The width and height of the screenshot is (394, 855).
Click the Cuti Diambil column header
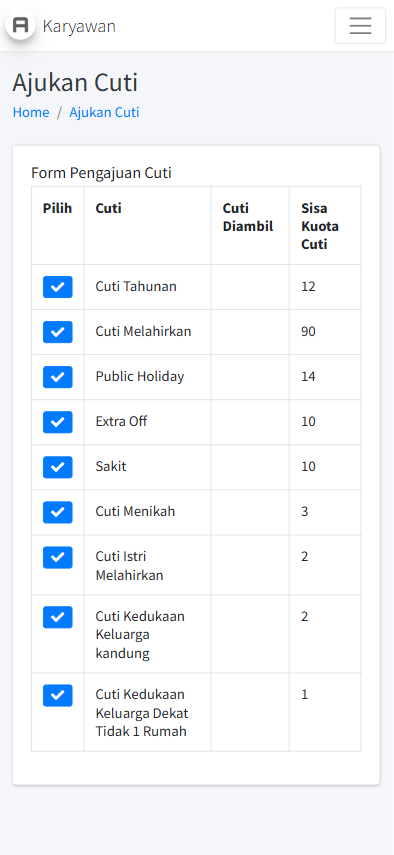point(248,217)
